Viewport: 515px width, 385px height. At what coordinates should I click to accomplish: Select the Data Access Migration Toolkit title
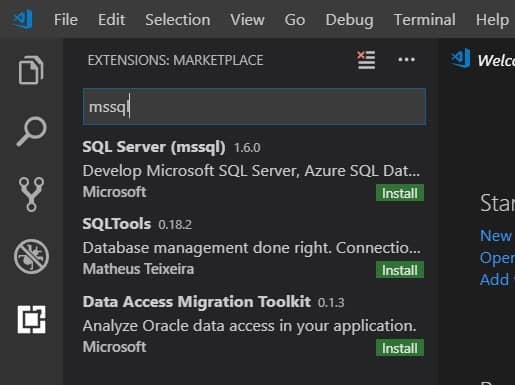(197, 302)
